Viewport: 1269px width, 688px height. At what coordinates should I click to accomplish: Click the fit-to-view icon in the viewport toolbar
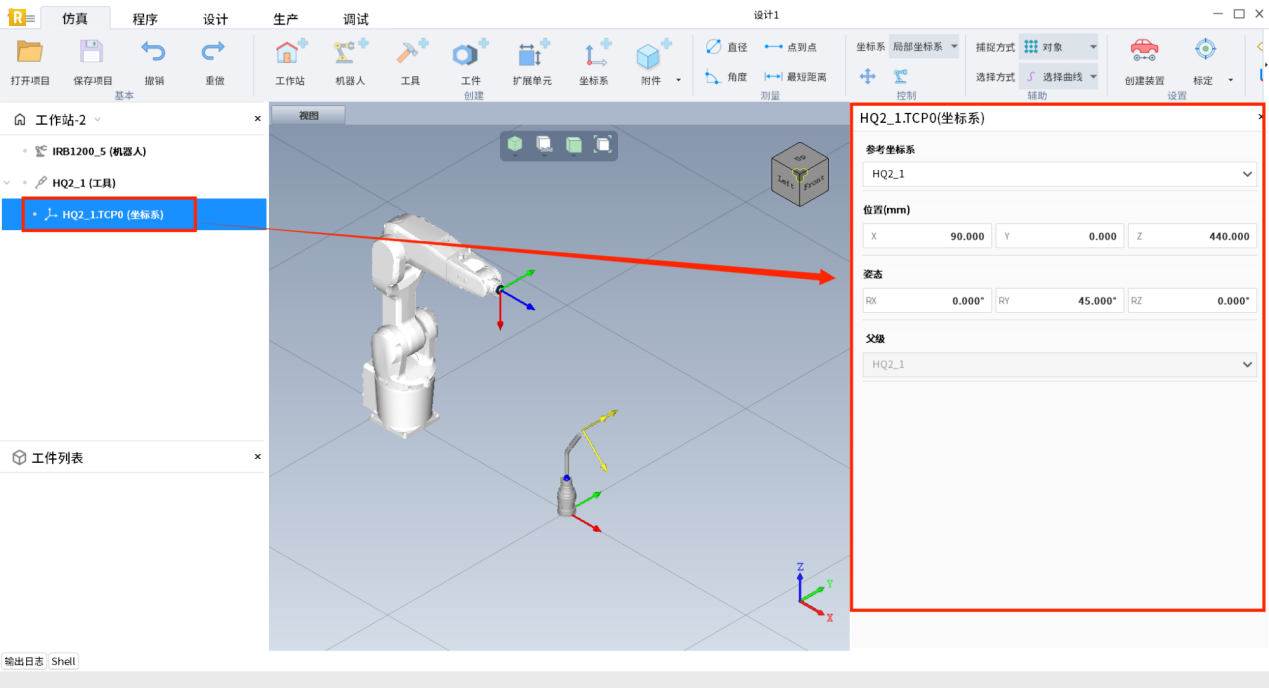[x=603, y=145]
